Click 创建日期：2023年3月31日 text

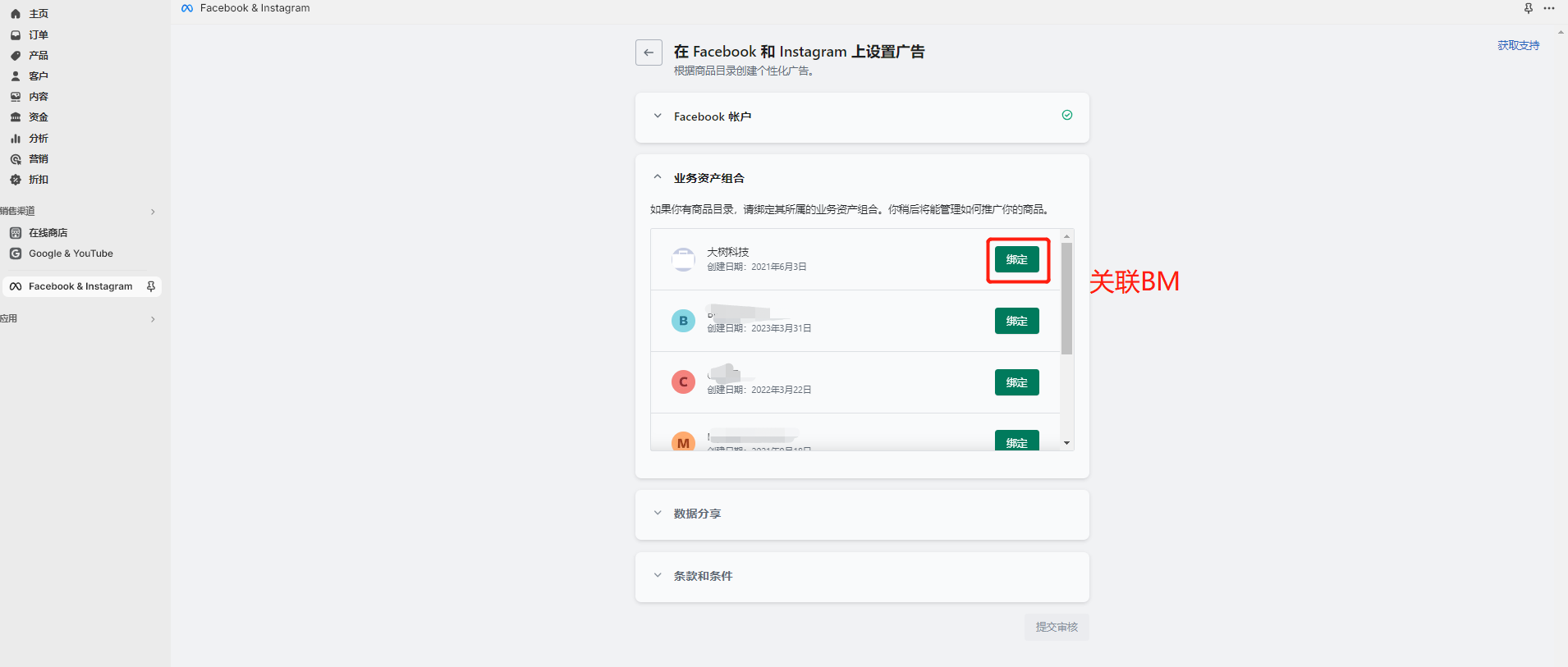(x=759, y=328)
